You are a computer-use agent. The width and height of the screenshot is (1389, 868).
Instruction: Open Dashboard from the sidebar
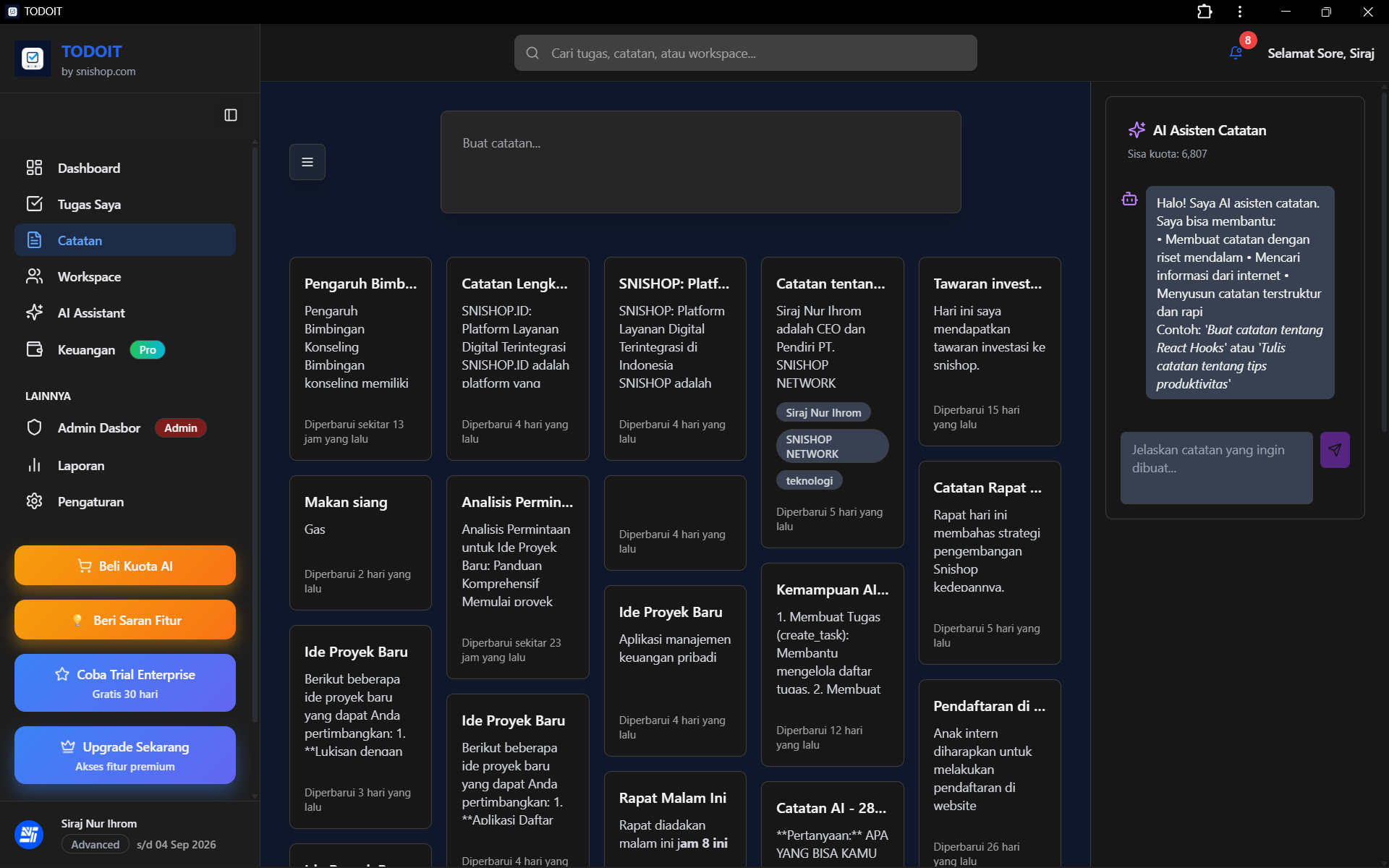(x=88, y=168)
